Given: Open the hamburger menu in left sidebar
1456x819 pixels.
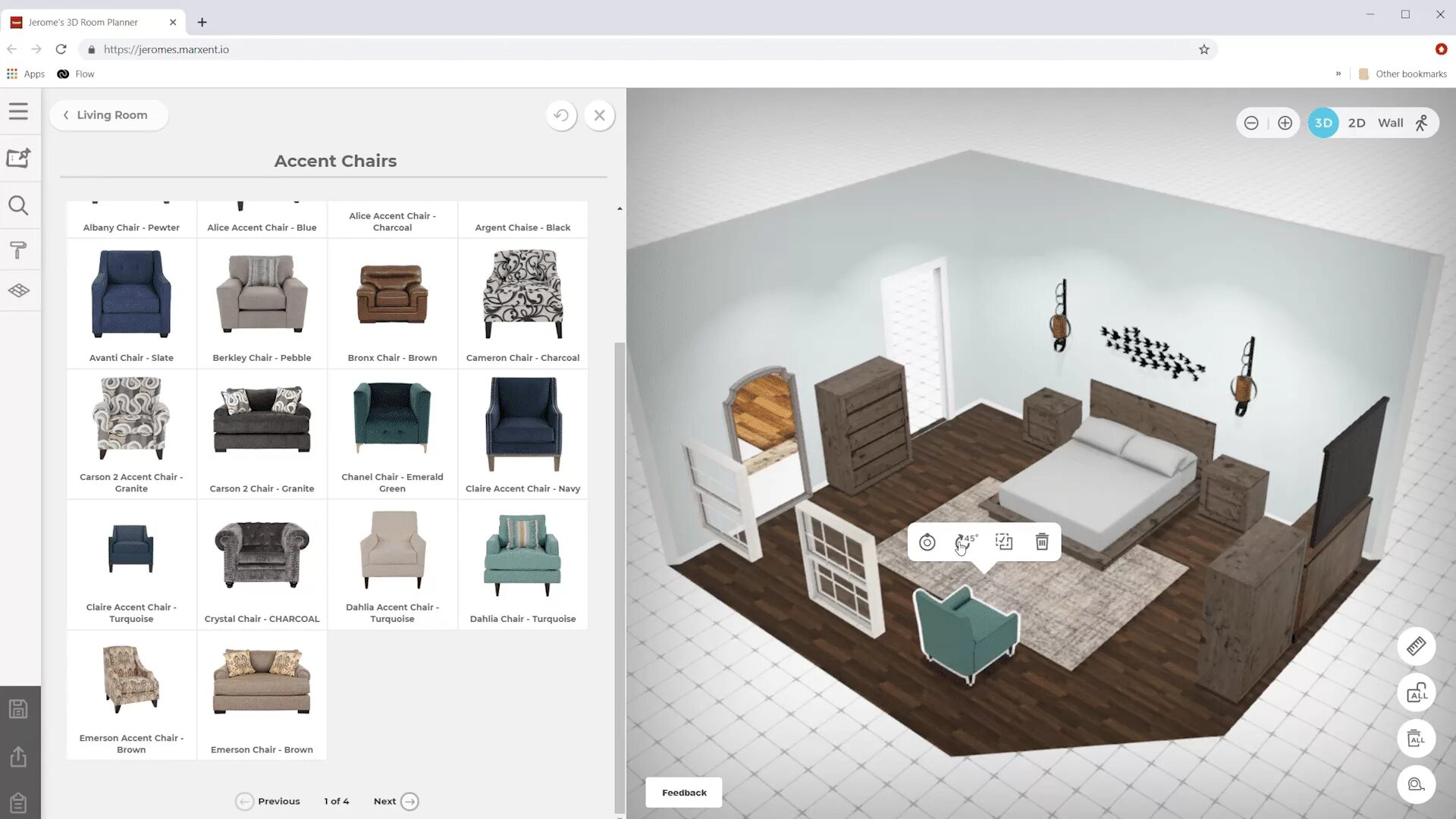Looking at the screenshot, I should click(18, 111).
